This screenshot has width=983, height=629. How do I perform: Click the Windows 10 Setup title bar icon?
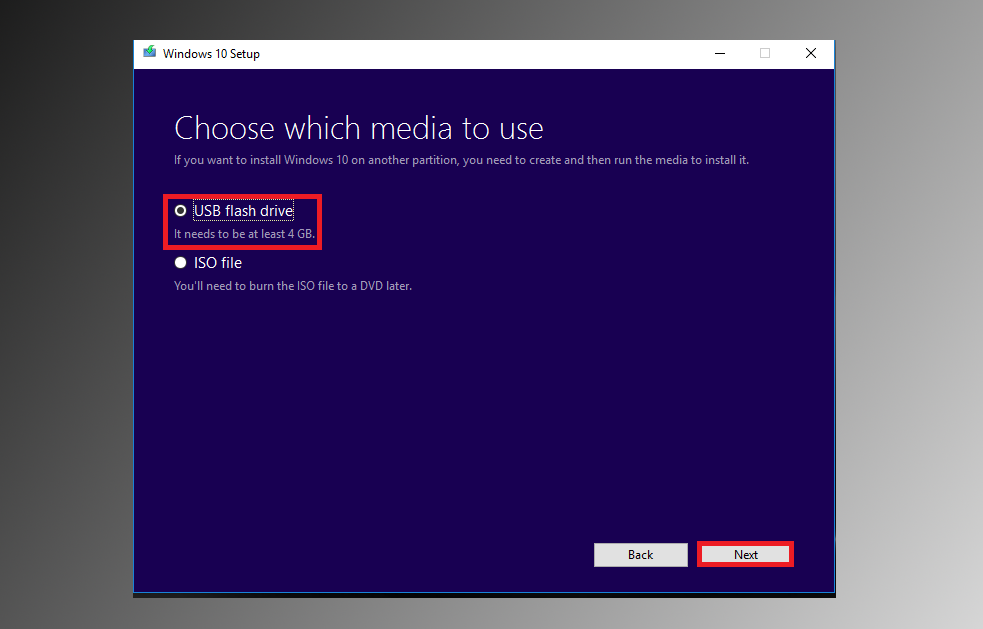(x=149, y=53)
